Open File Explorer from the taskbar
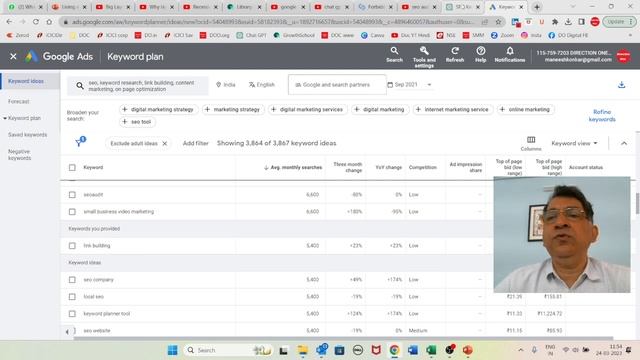Viewport: 640px width, 360px height. [302, 350]
